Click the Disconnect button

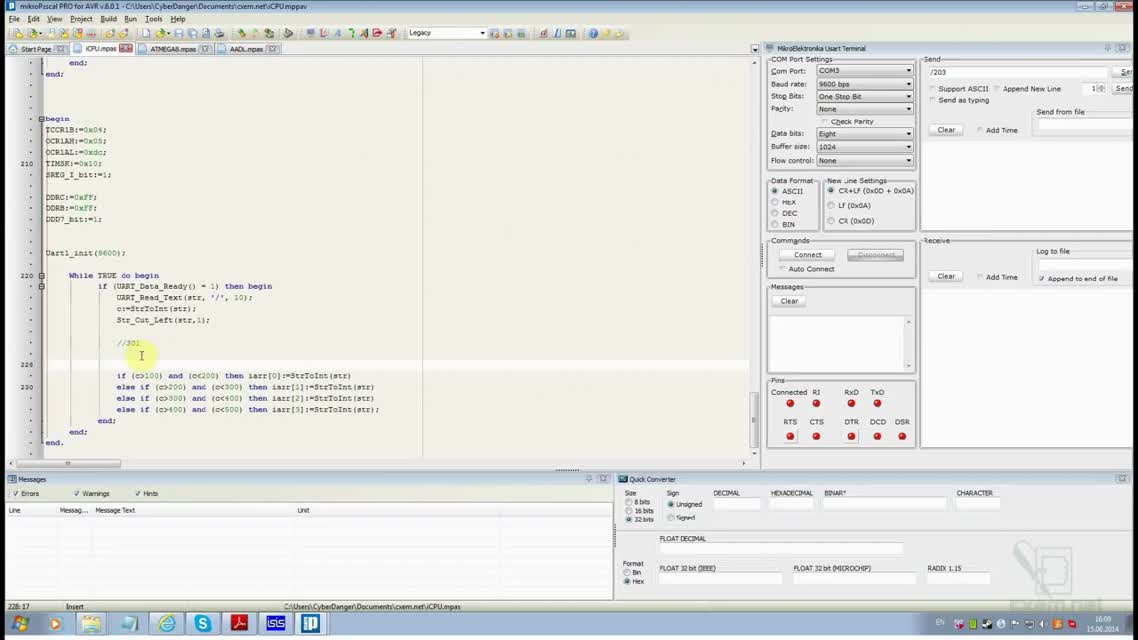(875, 255)
